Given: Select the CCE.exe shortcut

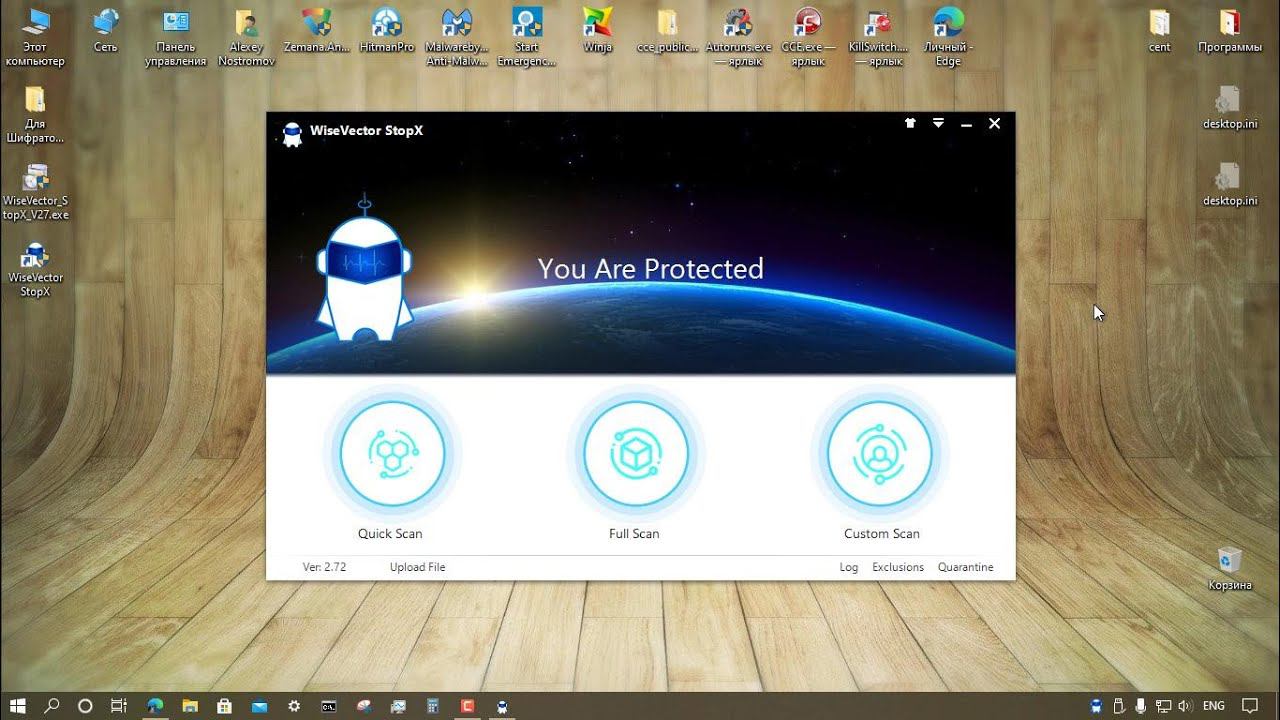Looking at the screenshot, I should [x=808, y=38].
